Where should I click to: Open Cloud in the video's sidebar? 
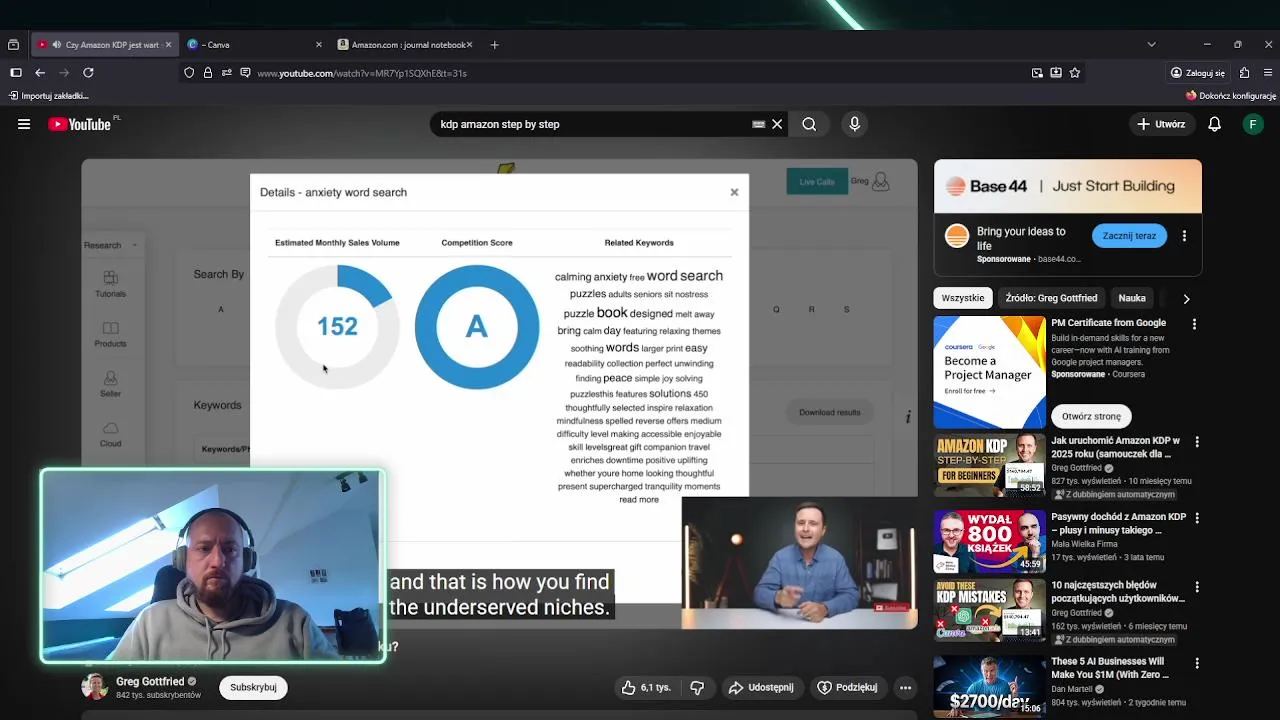coord(110,435)
